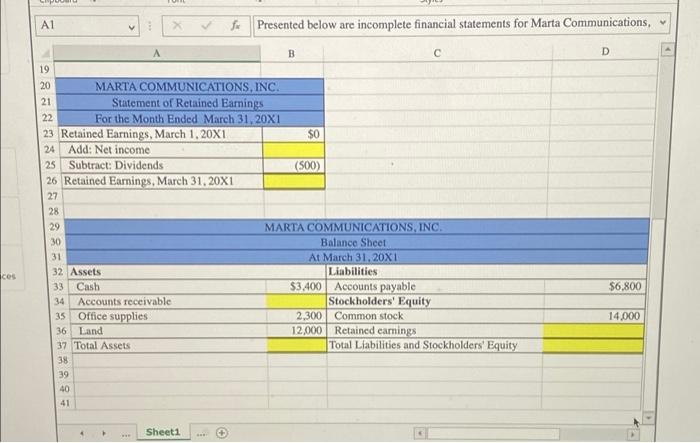Select column C header
The width and height of the screenshot is (700, 443).
(438, 53)
